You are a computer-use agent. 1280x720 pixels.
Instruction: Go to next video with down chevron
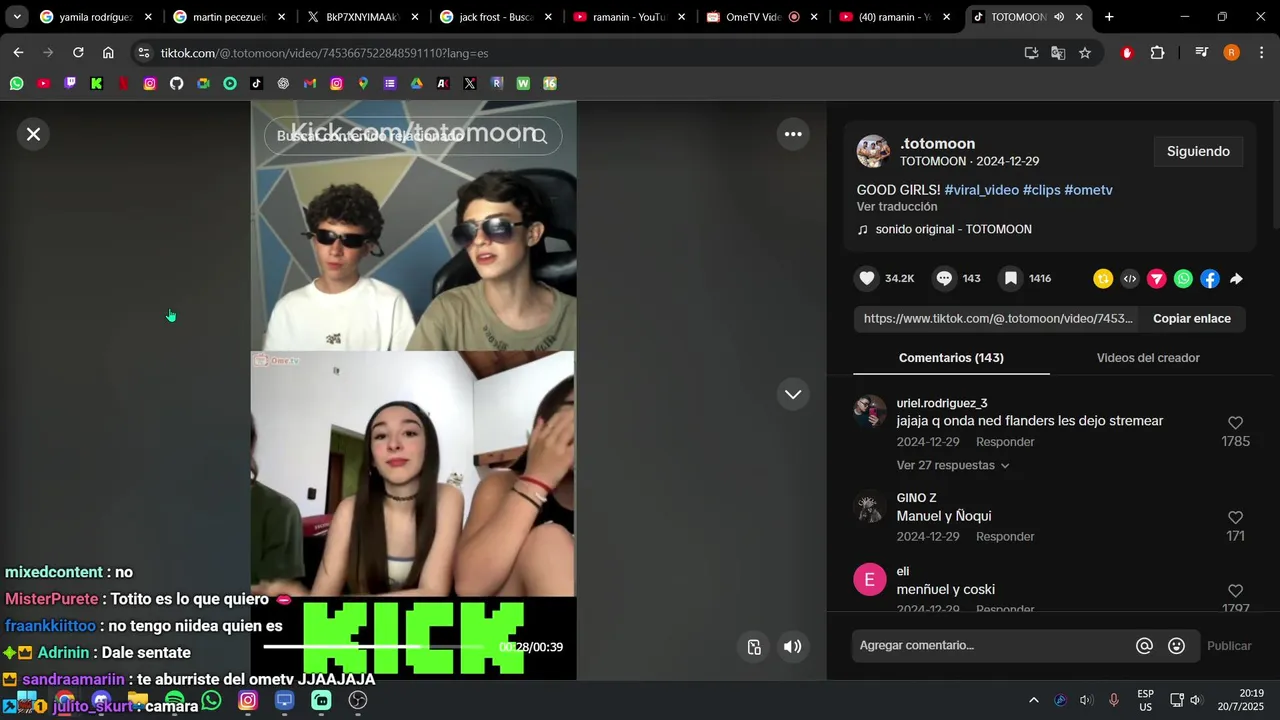click(x=793, y=394)
